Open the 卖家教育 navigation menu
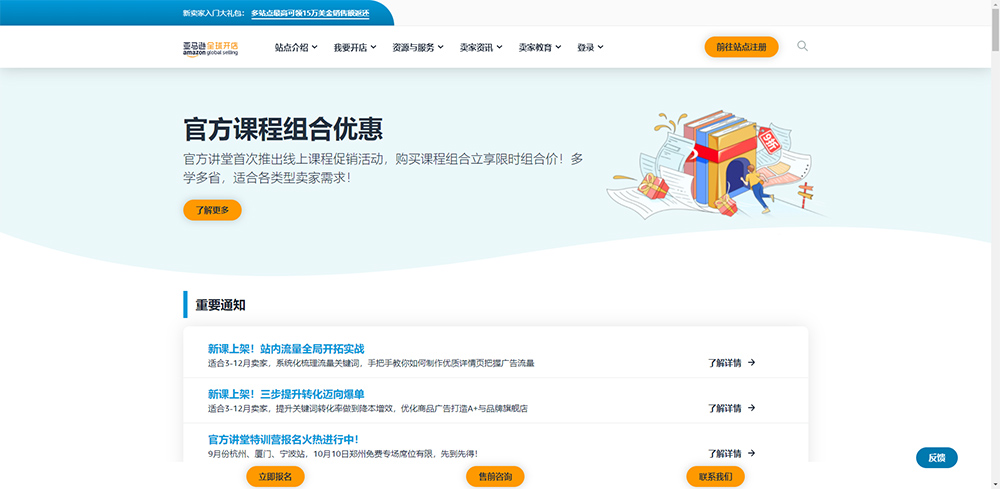1000x489 pixels. [539, 47]
